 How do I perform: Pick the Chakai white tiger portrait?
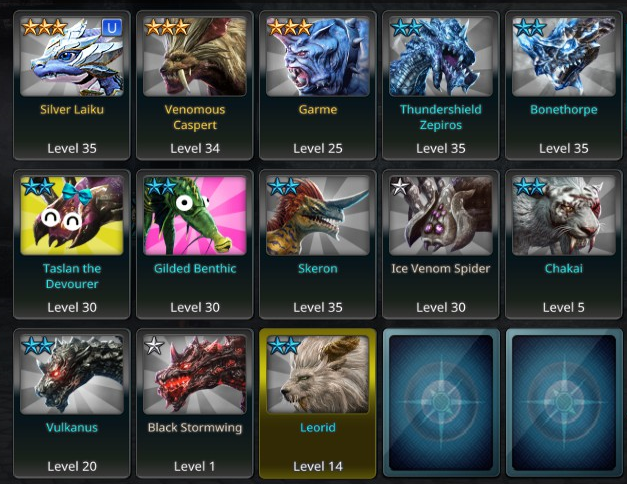point(564,216)
